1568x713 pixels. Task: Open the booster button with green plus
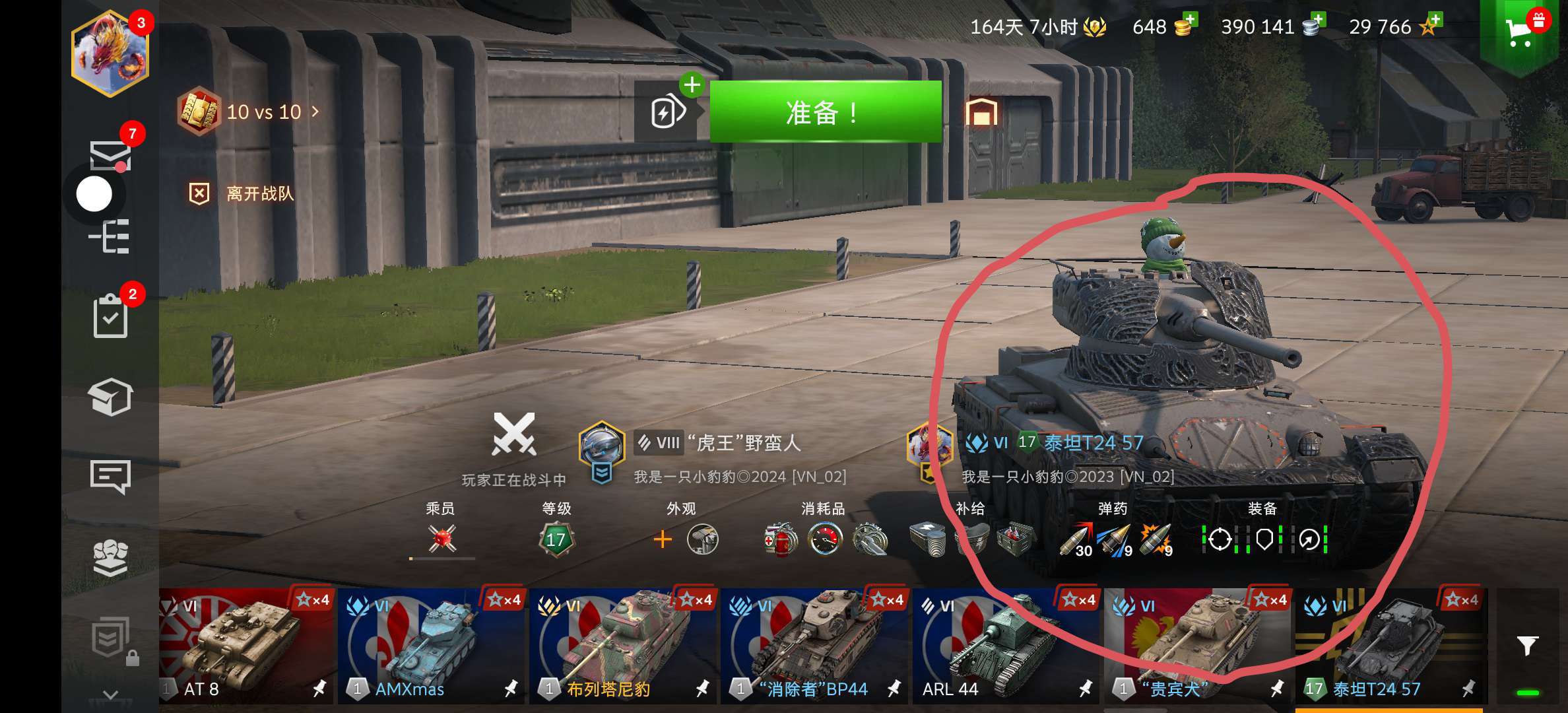click(668, 110)
